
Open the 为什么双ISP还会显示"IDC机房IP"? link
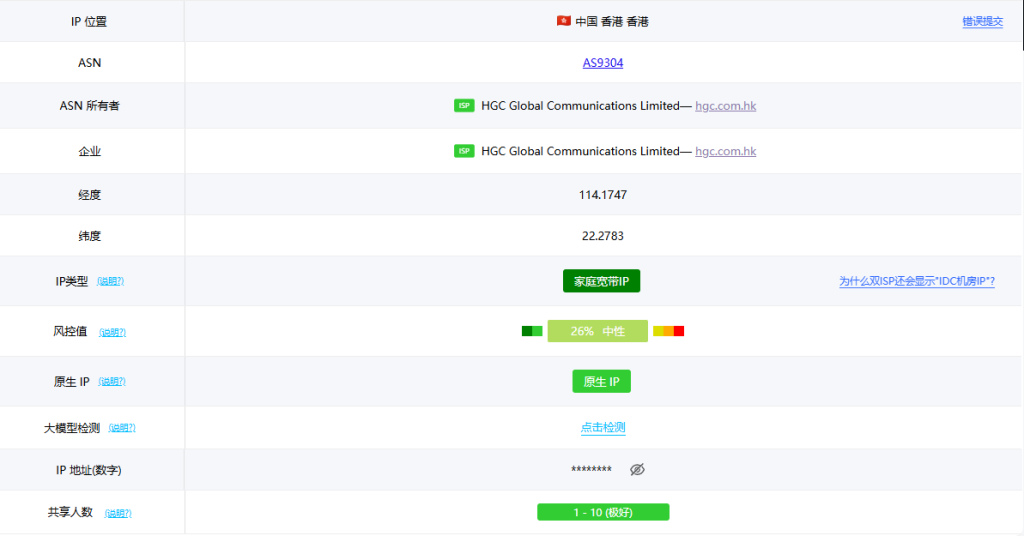pyautogui.click(x=916, y=282)
